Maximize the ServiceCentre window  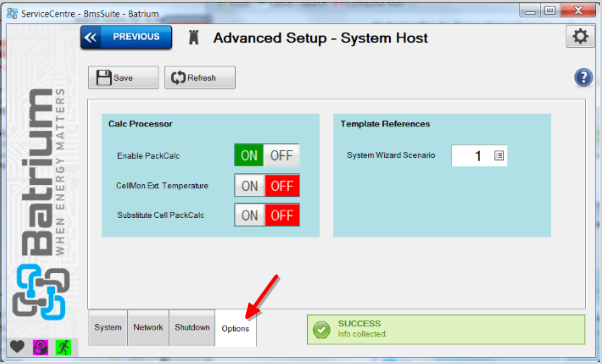click(x=550, y=11)
